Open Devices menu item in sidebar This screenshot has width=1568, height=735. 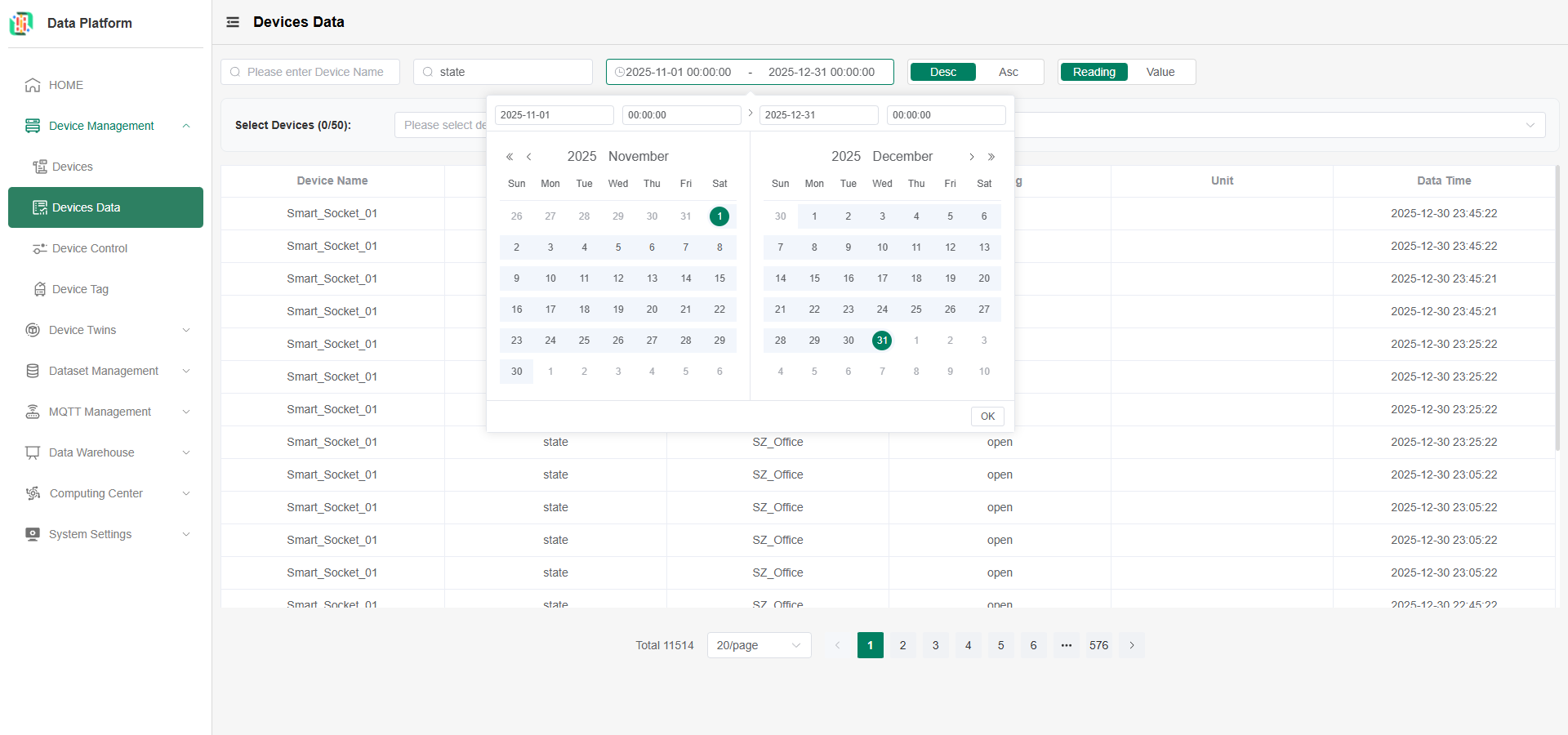[x=72, y=167]
